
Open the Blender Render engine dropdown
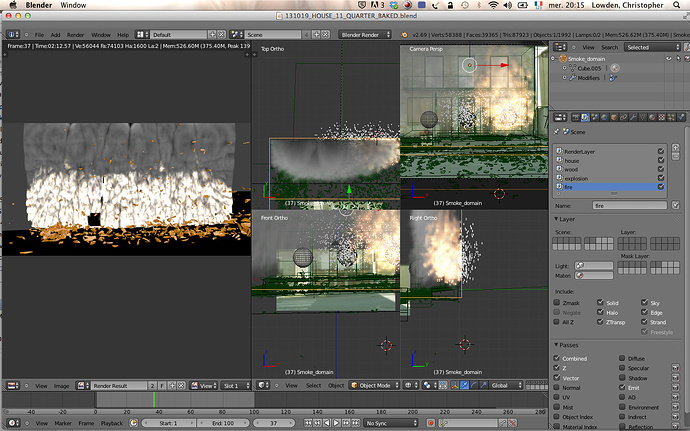point(365,34)
